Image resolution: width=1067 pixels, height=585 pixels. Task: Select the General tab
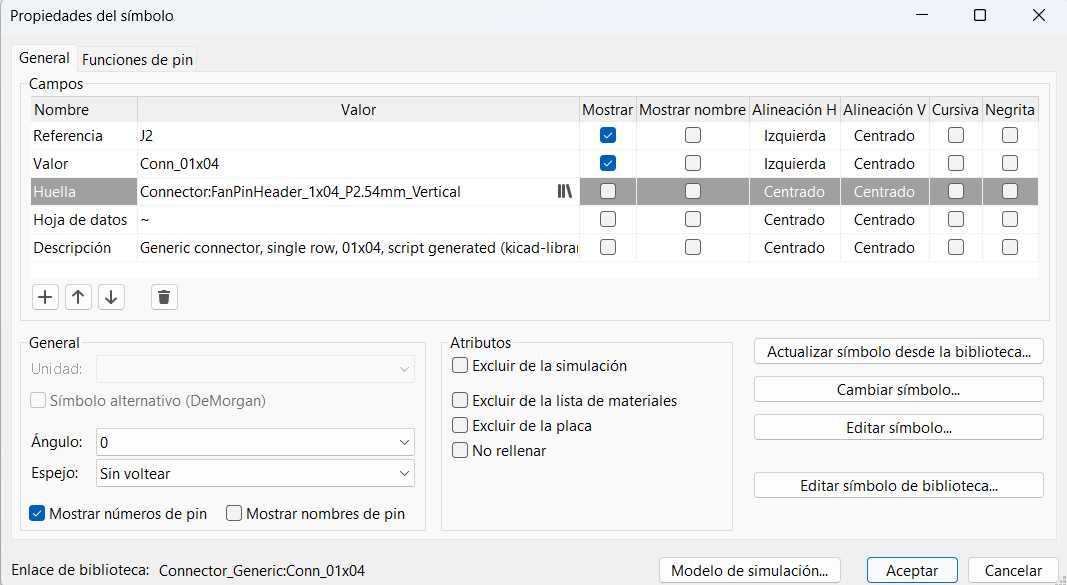[44, 59]
